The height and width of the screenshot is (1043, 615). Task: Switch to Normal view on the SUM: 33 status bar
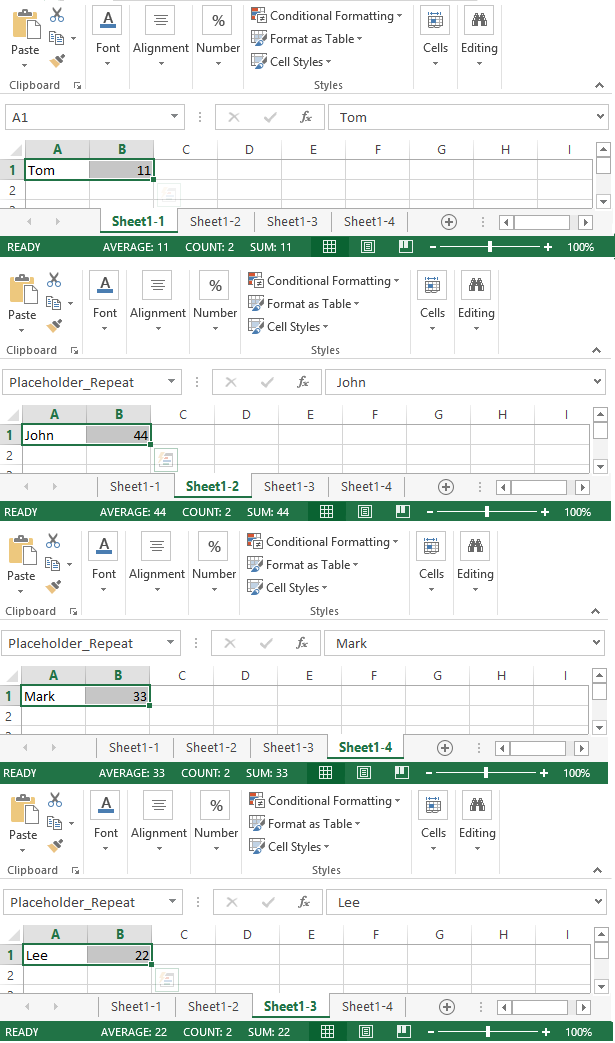[325, 772]
